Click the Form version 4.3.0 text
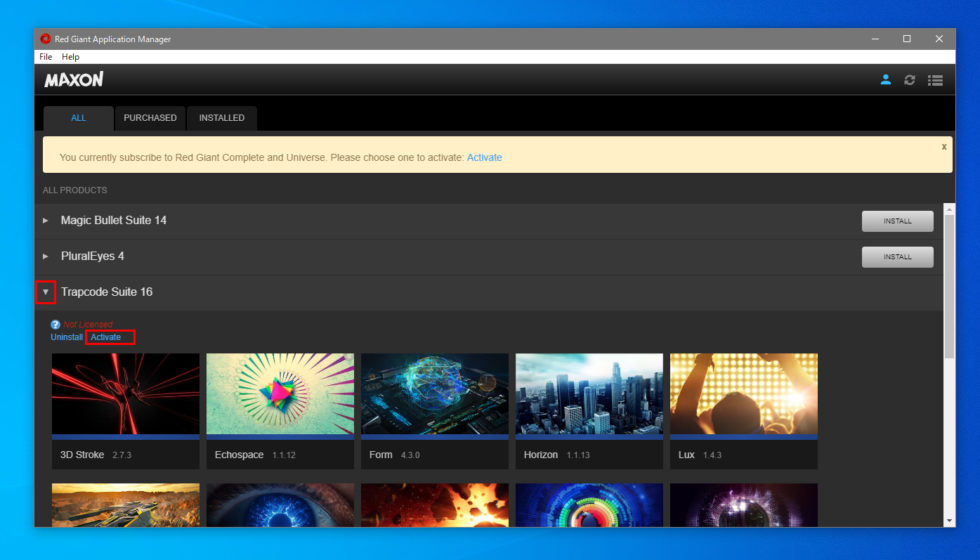The width and height of the screenshot is (980, 560). tap(411, 455)
